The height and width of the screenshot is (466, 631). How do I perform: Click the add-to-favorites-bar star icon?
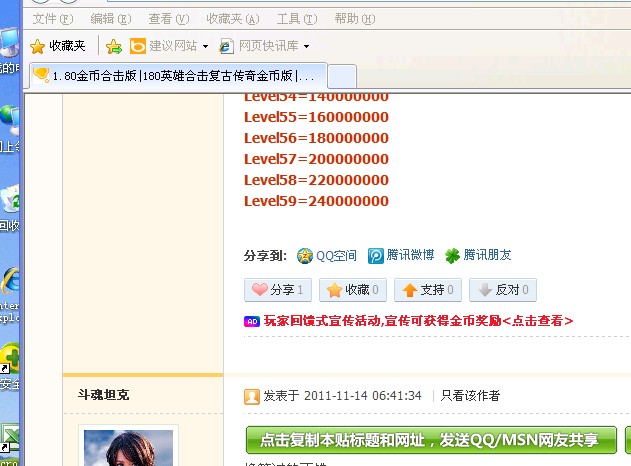pos(114,46)
